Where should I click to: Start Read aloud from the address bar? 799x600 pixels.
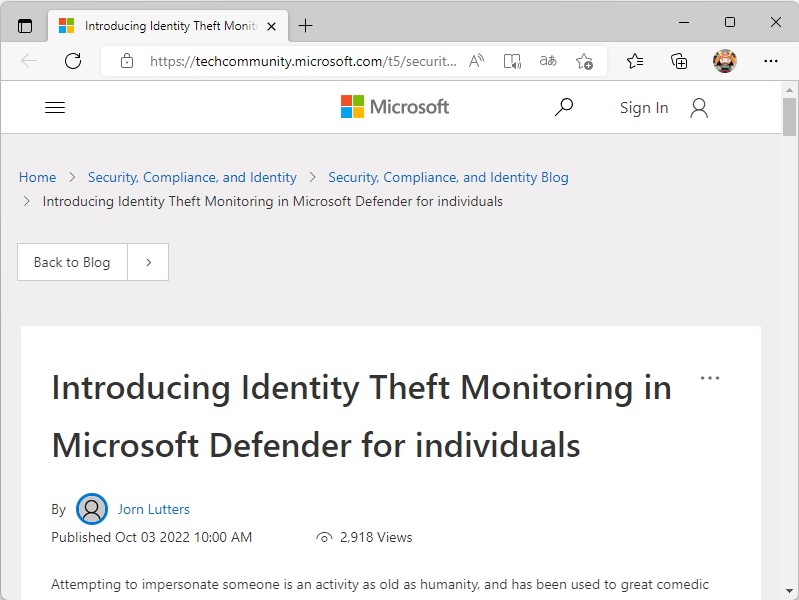[x=476, y=61]
